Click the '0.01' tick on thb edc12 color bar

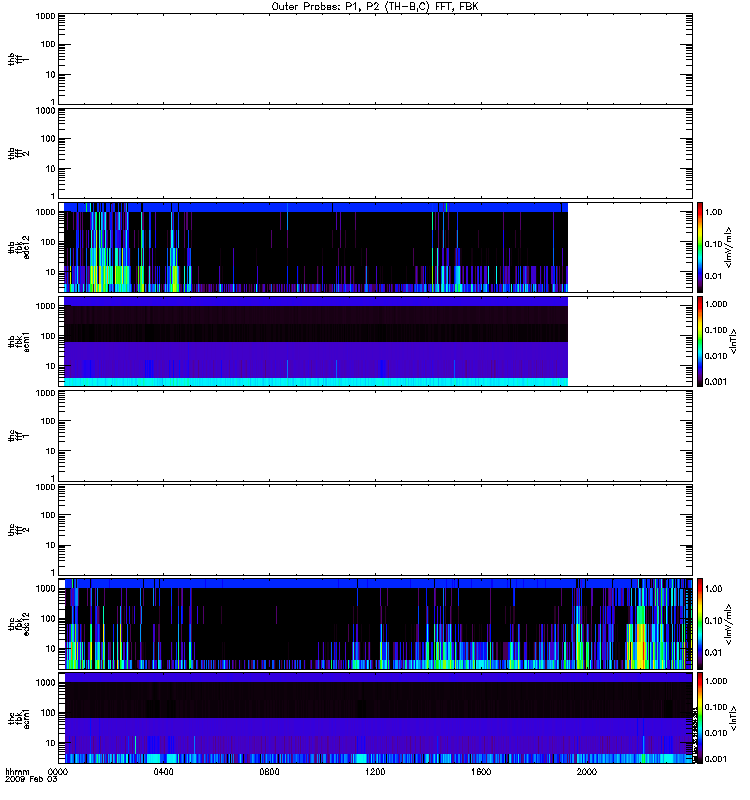click(713, 276)
